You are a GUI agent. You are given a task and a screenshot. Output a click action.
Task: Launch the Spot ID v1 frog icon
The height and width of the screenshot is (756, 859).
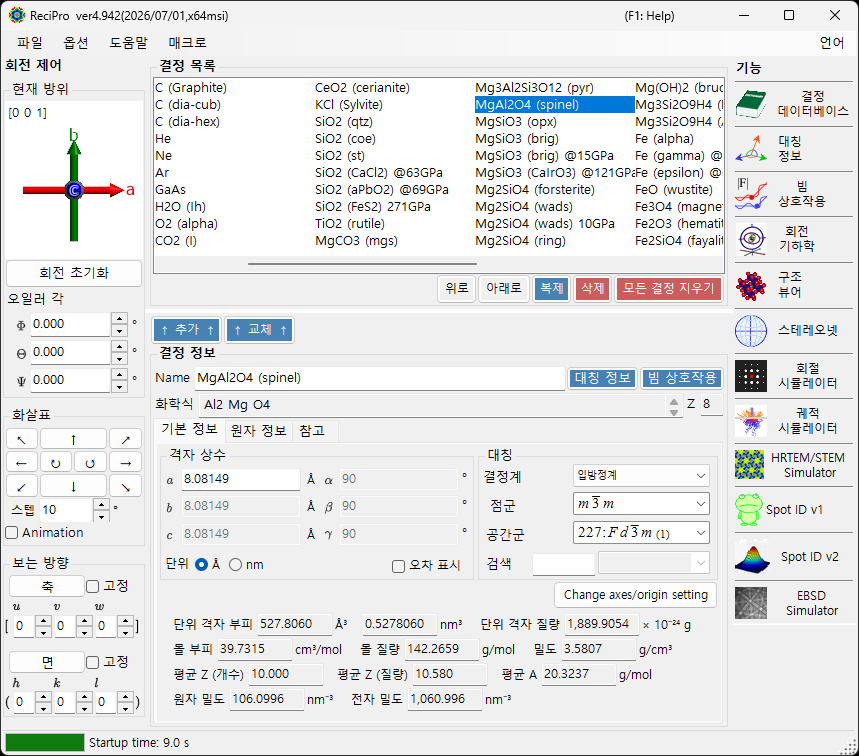(748, 509)
